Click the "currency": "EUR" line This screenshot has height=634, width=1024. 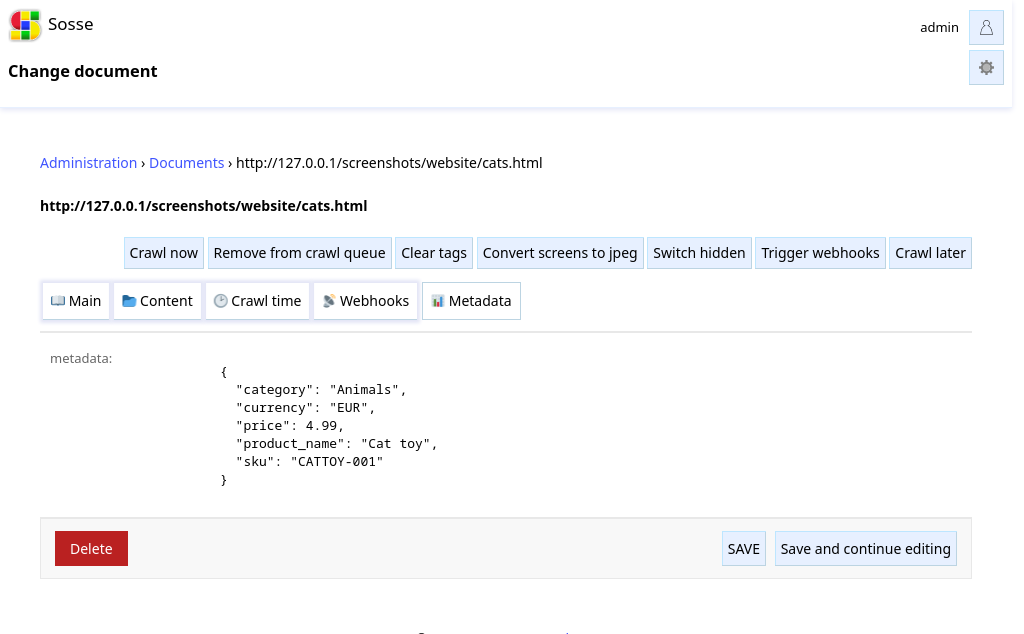click(306, 408)
